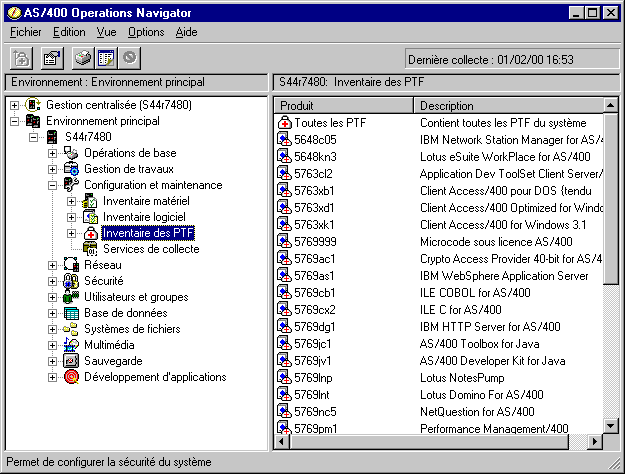Open the Options menu
The height and width of the screenshot is (474, 625).
146,32
